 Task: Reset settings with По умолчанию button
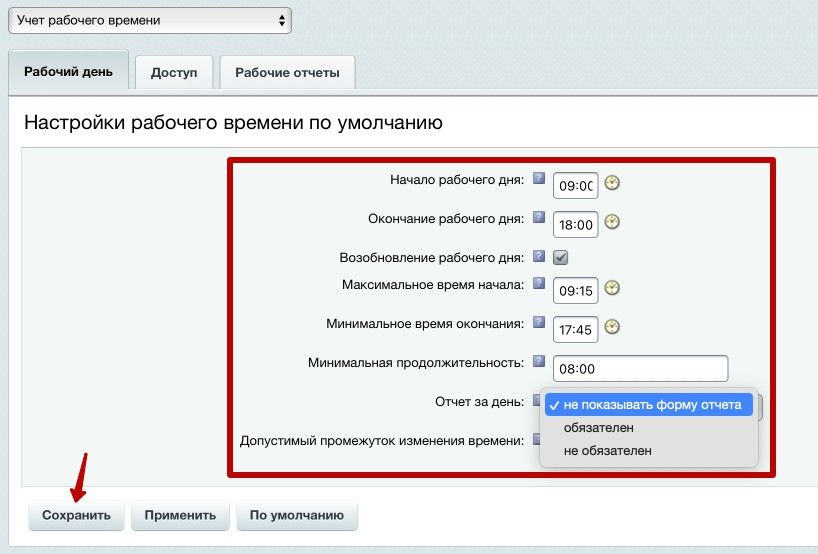pyautogui.click(x=296, y=516)
